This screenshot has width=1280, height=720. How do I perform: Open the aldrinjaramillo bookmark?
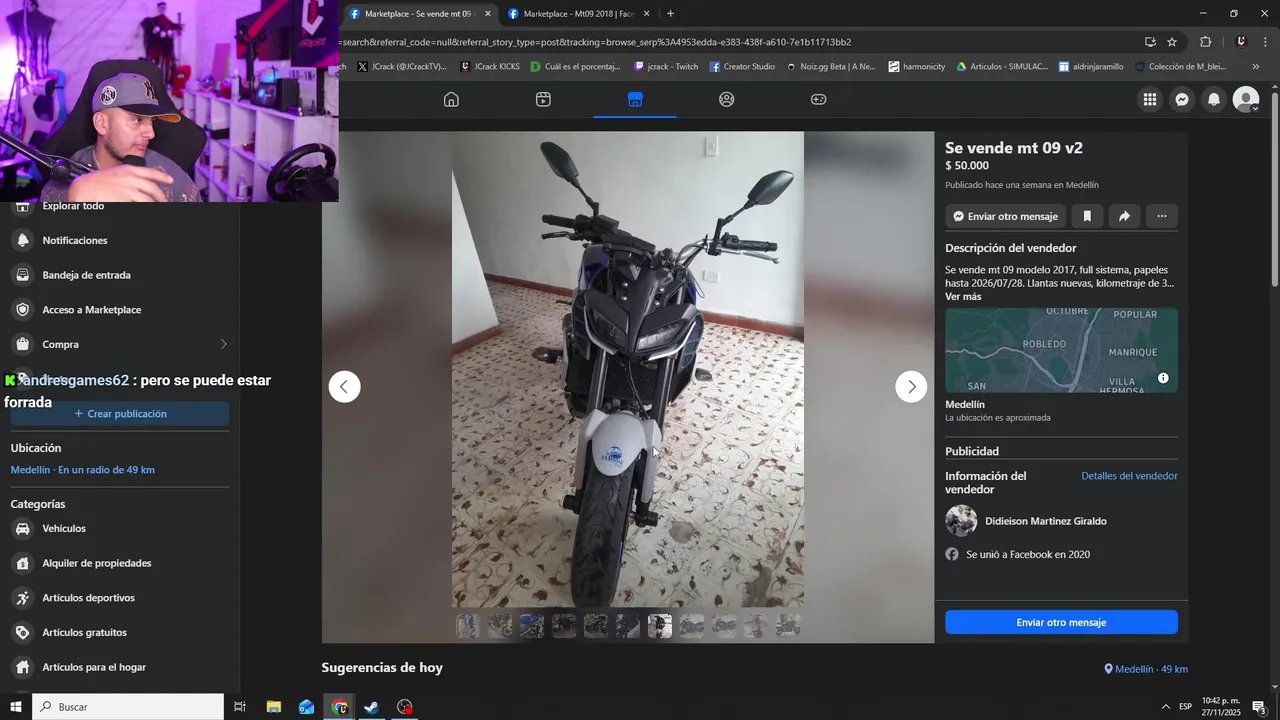click(1091, 67)
